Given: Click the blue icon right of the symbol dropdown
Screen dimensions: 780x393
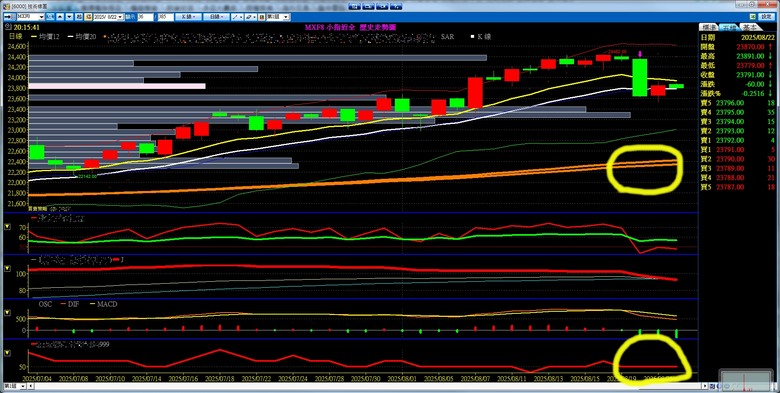Looking at the screenshot, I should click(x=50, y=17).
